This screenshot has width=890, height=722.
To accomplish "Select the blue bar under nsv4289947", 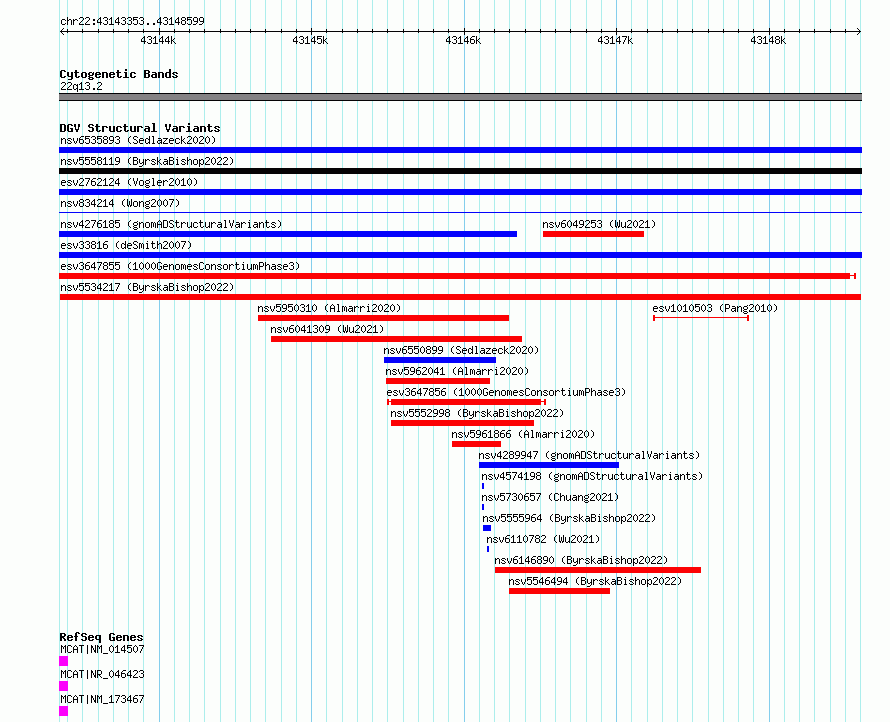I will coord(549,465).
